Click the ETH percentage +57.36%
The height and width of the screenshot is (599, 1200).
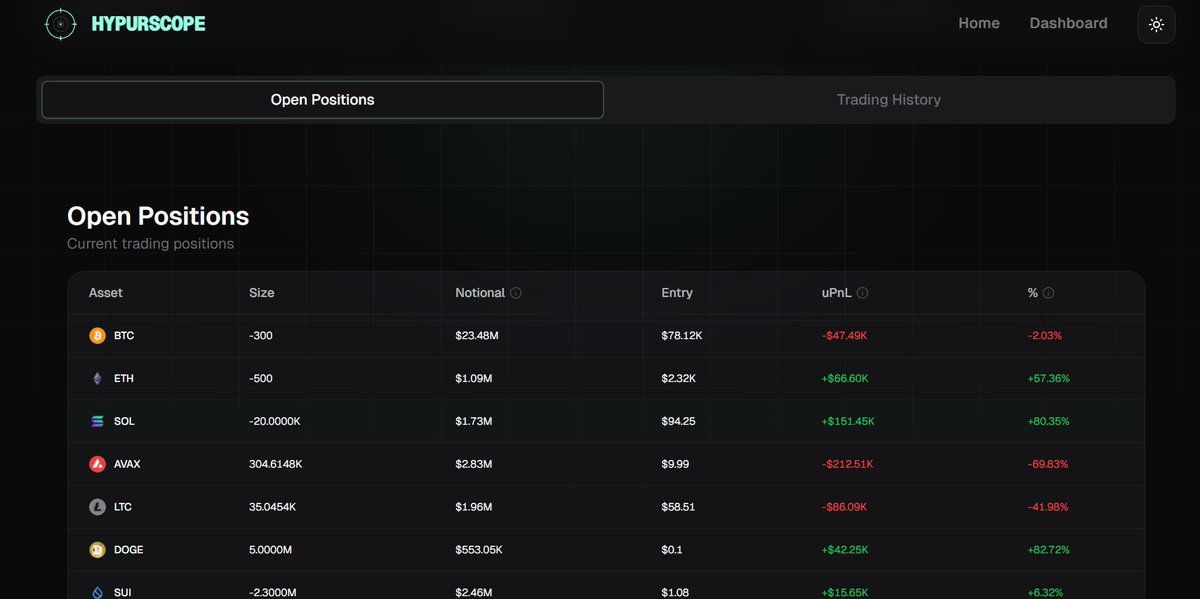click(x=1048, y=379)
